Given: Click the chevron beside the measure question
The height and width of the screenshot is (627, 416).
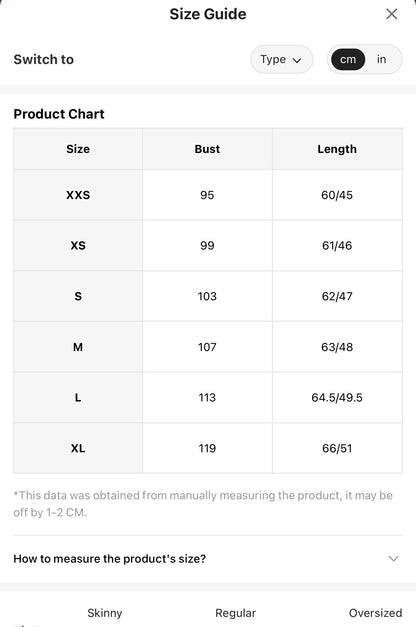Looking at the screenshot, I should (394, 558).
